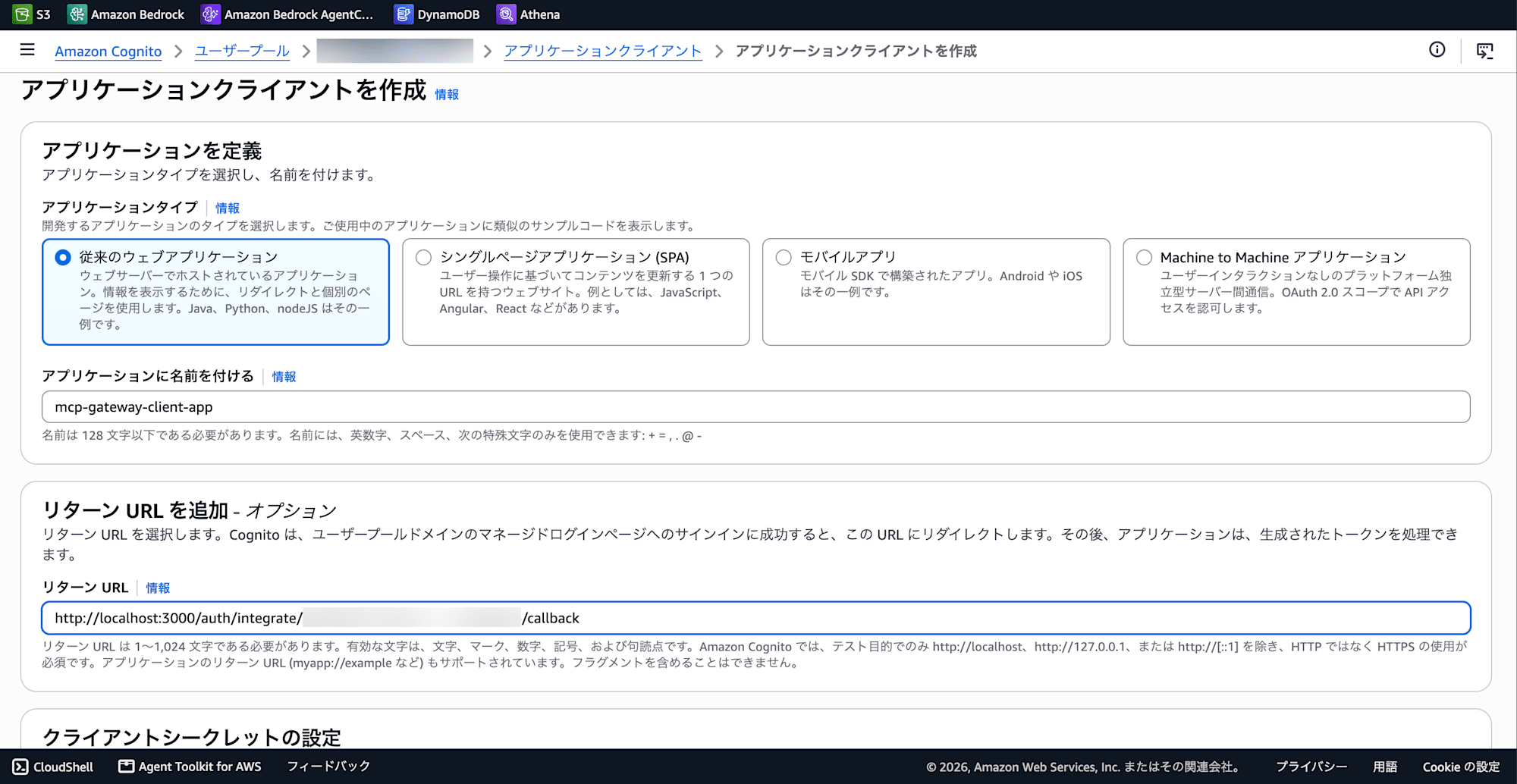1517x784 pixels.
Task: Open the Athena shortcut icon
Action: point(506,14)
